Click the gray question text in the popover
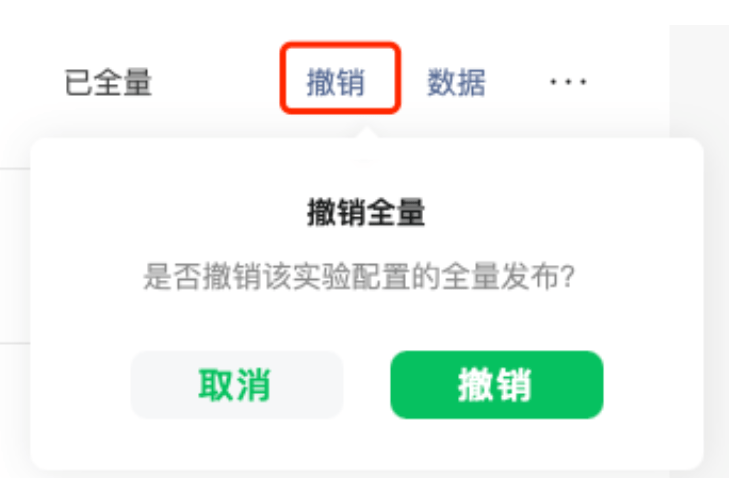Screen dimensions: 729x478 coord(359,276)
